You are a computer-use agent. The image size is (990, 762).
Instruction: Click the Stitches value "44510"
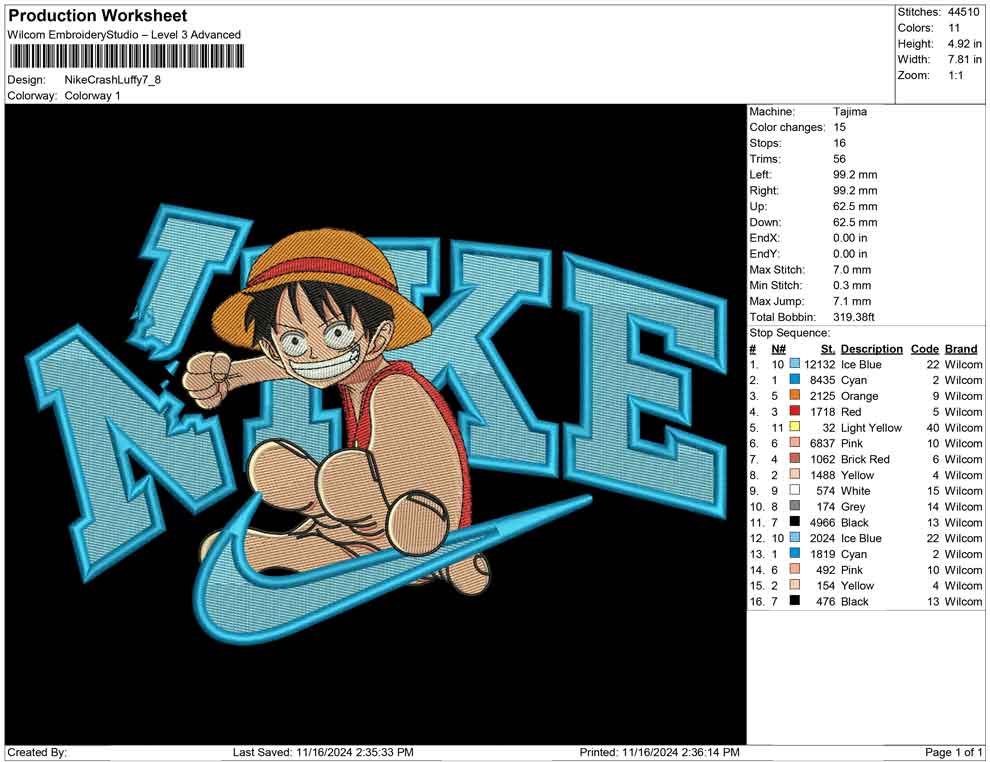(963, 12)
